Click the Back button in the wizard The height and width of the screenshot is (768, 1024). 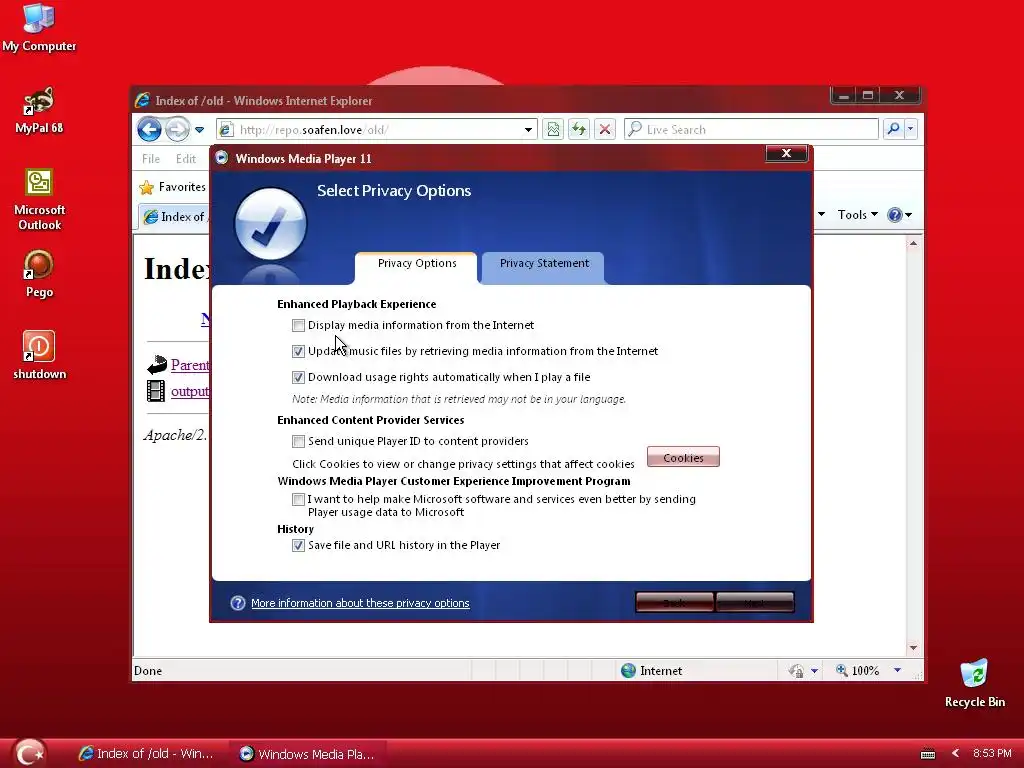coord(675,602)
